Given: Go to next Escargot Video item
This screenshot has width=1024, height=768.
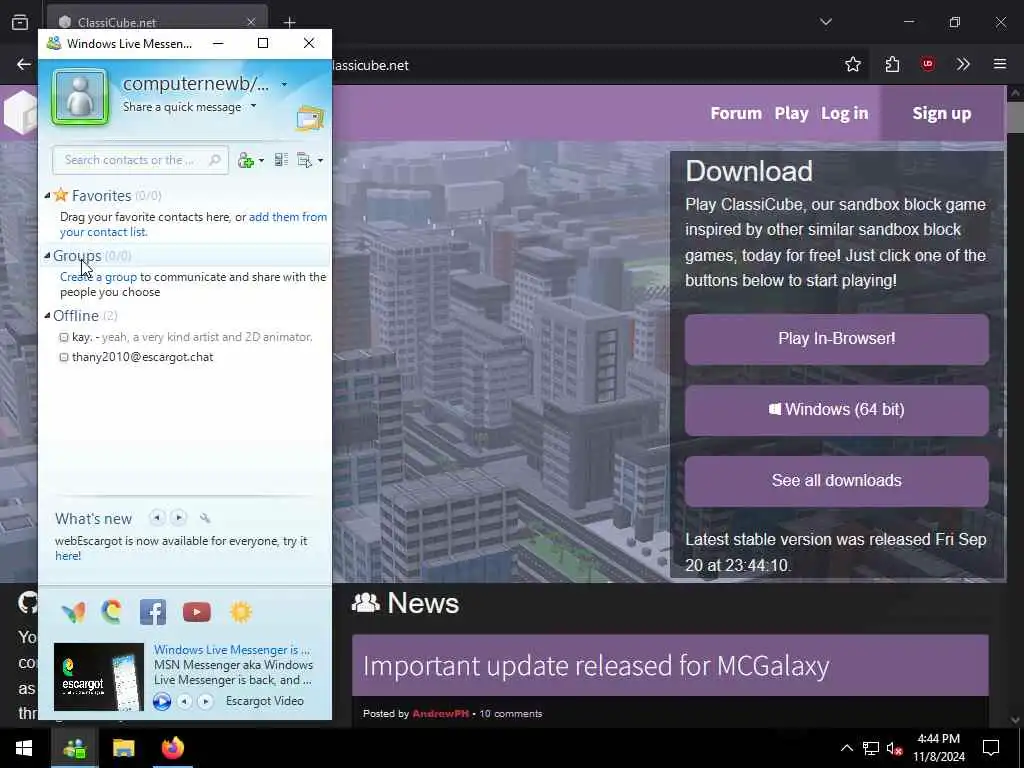Looking at the screenshot, I should [x=205, y=701].
